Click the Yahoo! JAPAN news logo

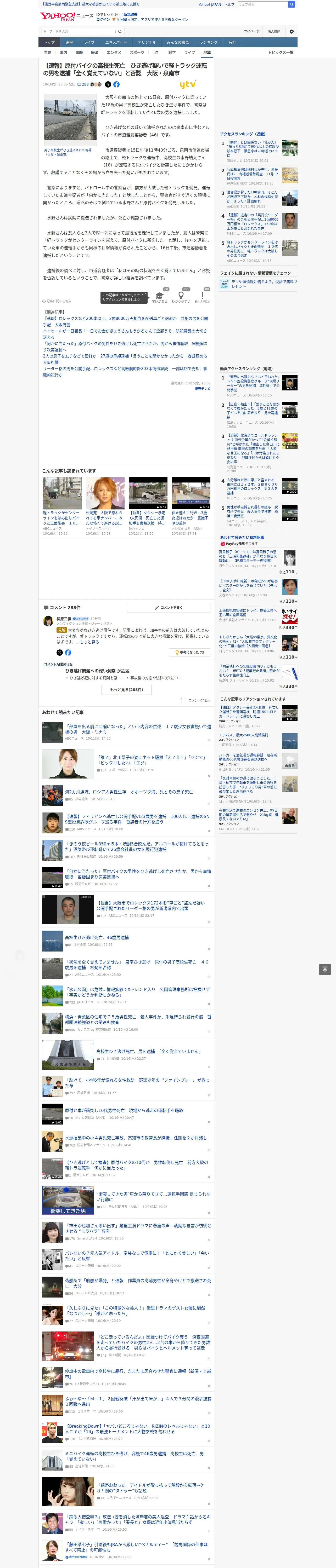(x=66, y=16)
